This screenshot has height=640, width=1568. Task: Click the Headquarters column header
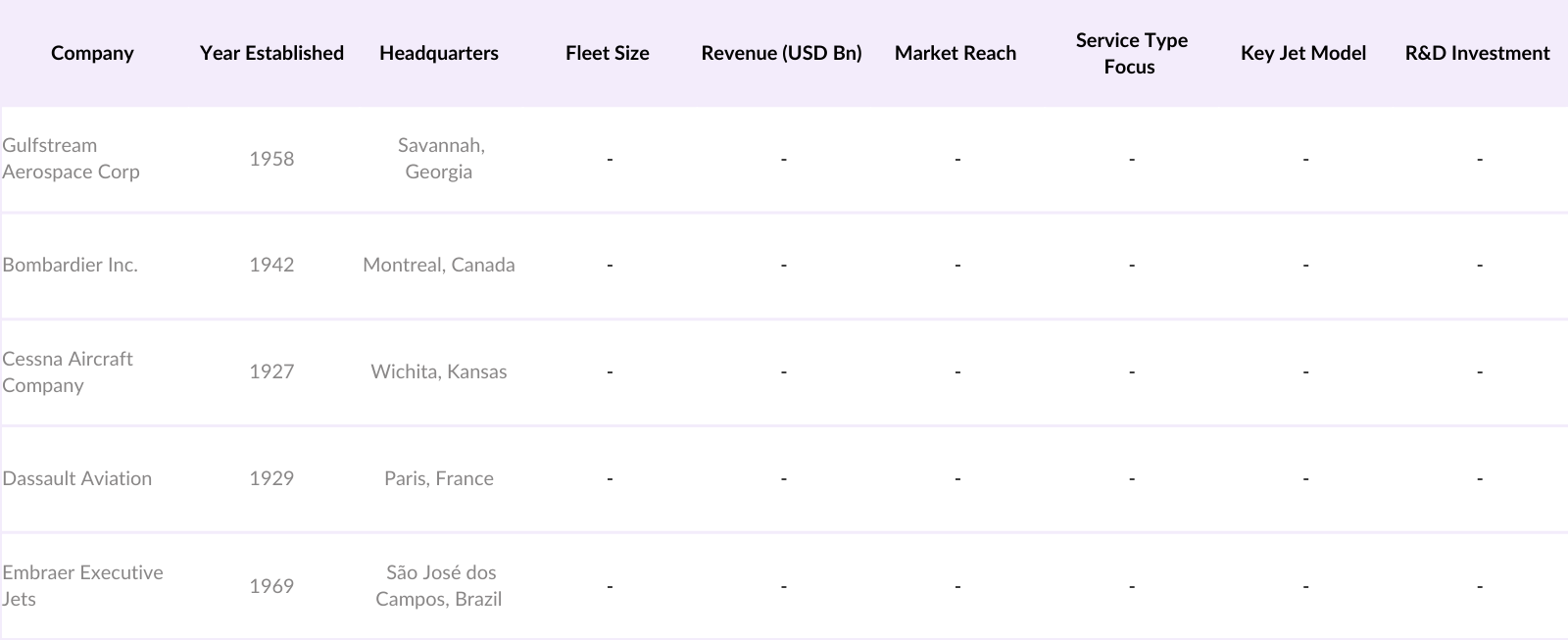[x=438, y=53]
